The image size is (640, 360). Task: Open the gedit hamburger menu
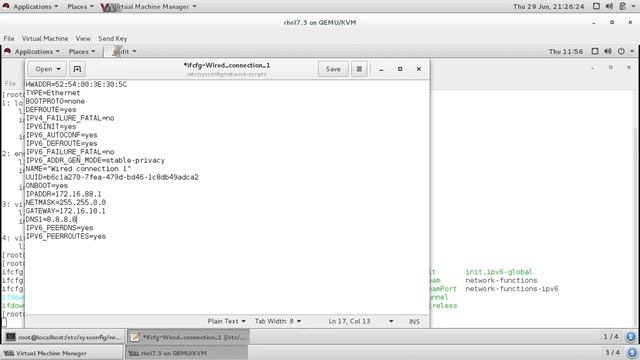pos(359,69)
